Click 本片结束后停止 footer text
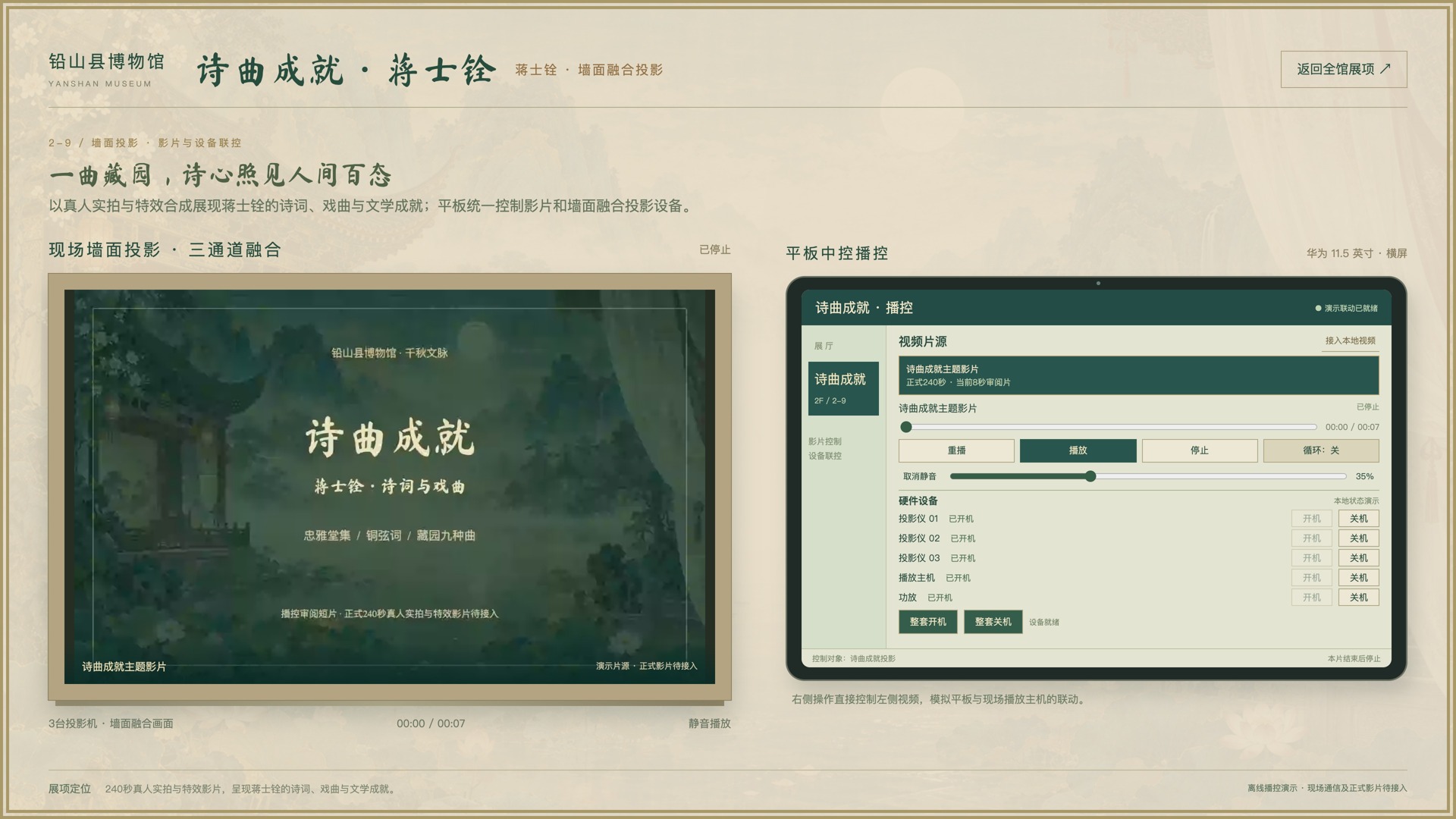The width and height of the screenshot is (1456, 819). [1354, 658]
